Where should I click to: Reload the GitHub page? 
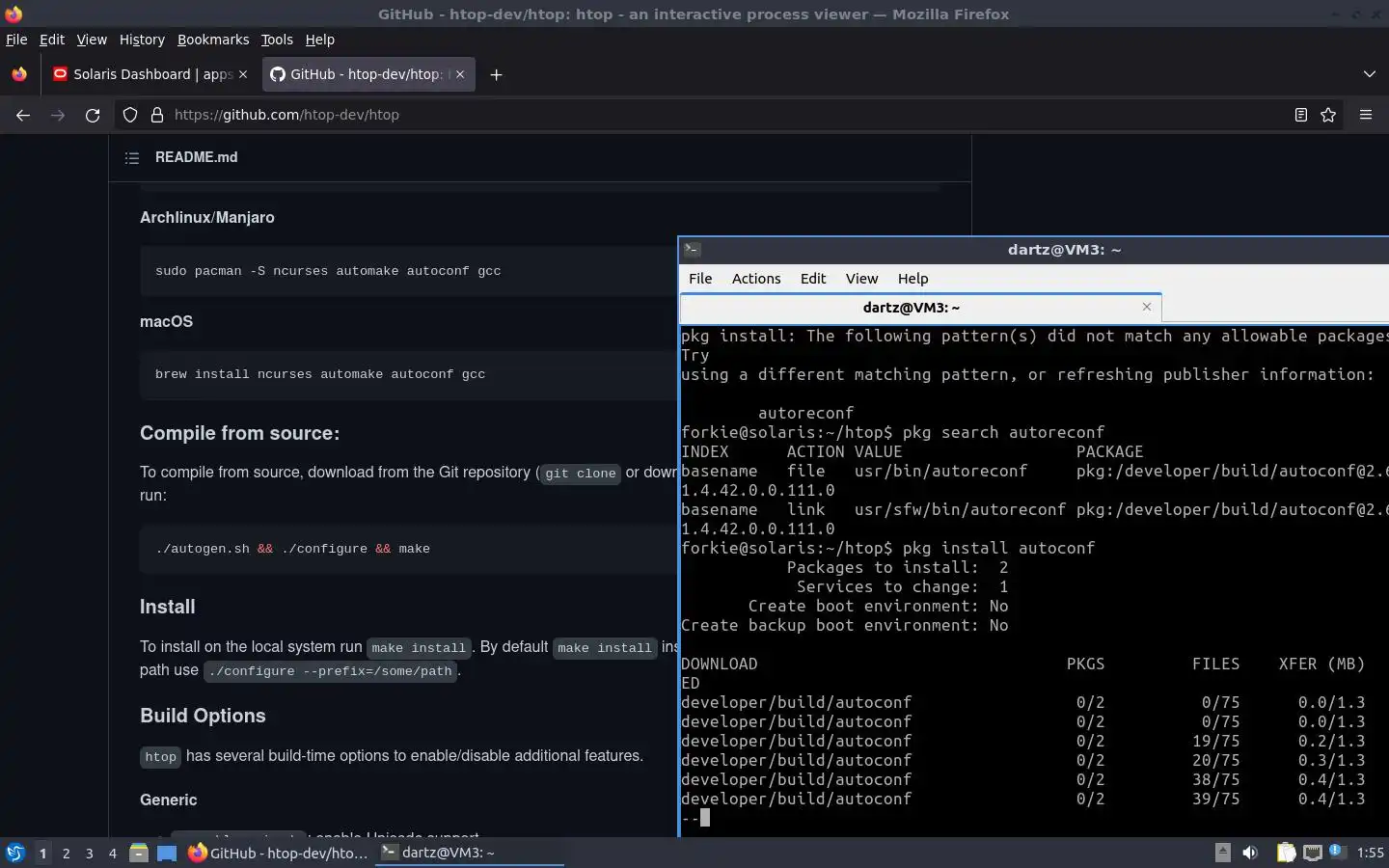point(93,115)
